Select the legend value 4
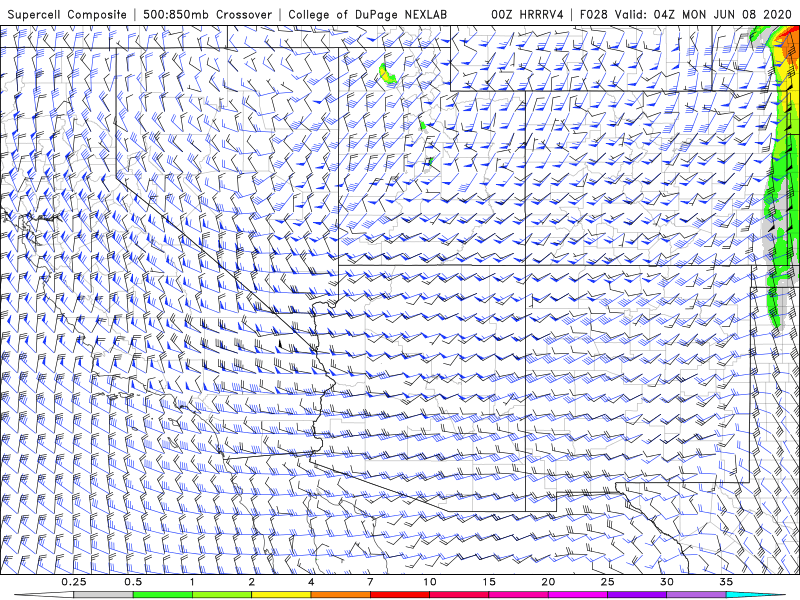The image size is (800, 600). [x=311, y=582]
